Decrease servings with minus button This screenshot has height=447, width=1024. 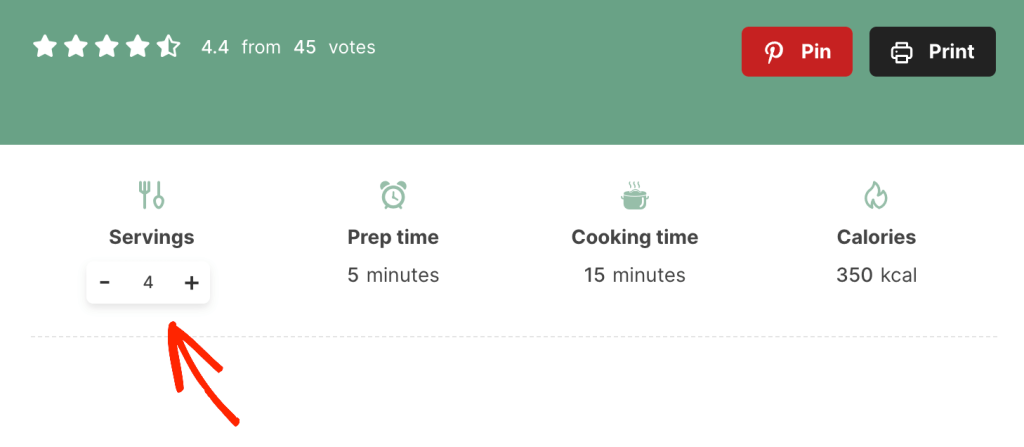105,283
